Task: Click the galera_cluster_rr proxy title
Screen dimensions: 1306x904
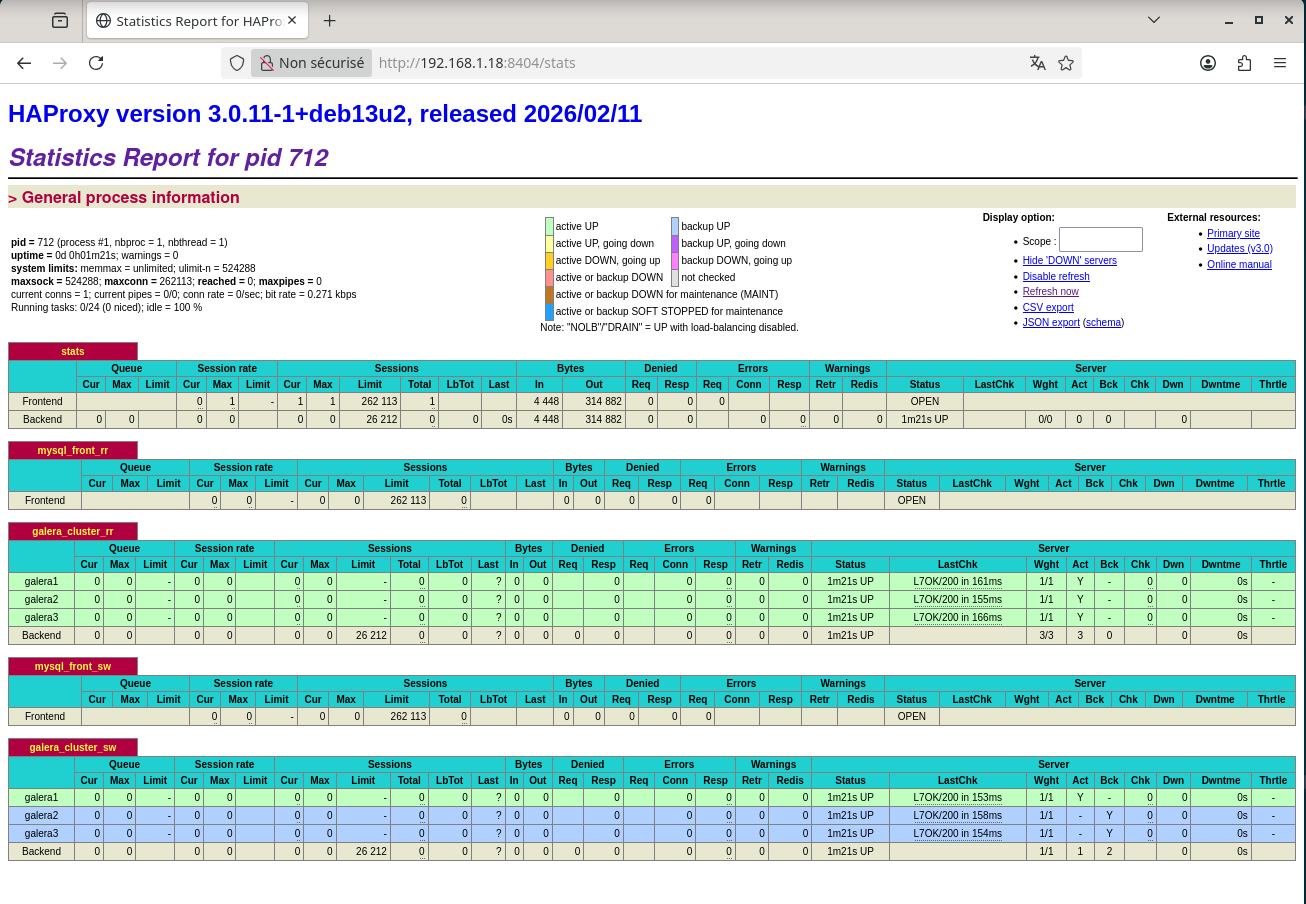Action: pos(73,532)
